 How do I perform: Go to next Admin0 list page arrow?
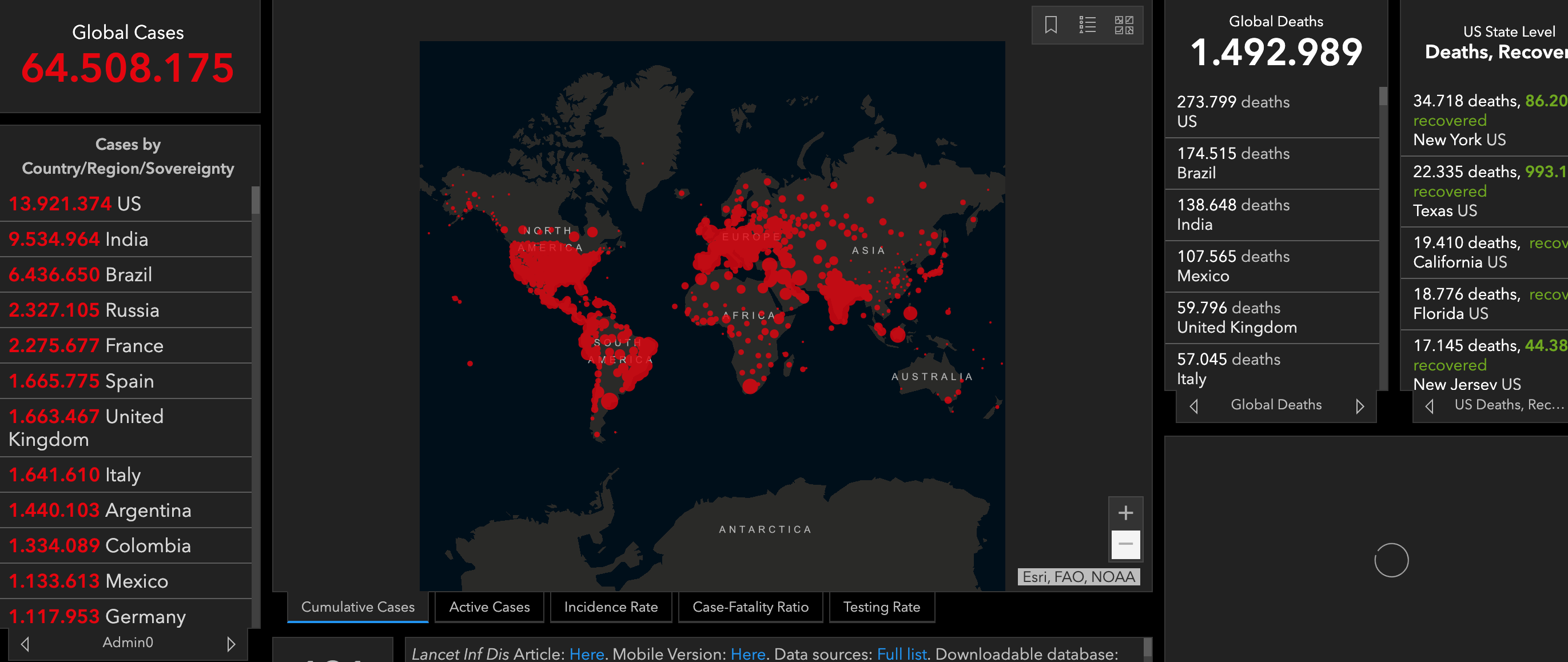point(230,643)
